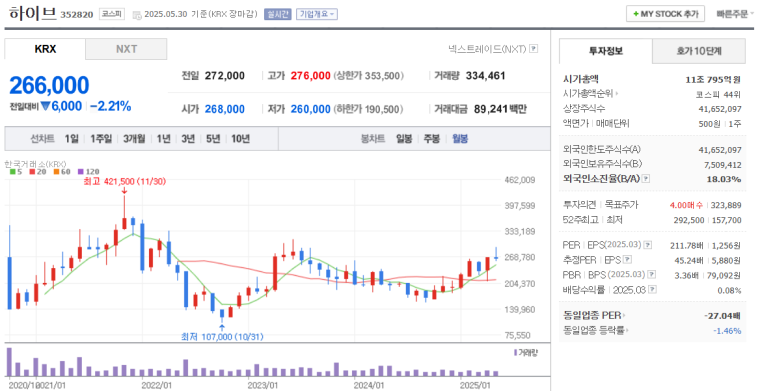Click the -27.04배 same-sector PER value

(722, 316)
